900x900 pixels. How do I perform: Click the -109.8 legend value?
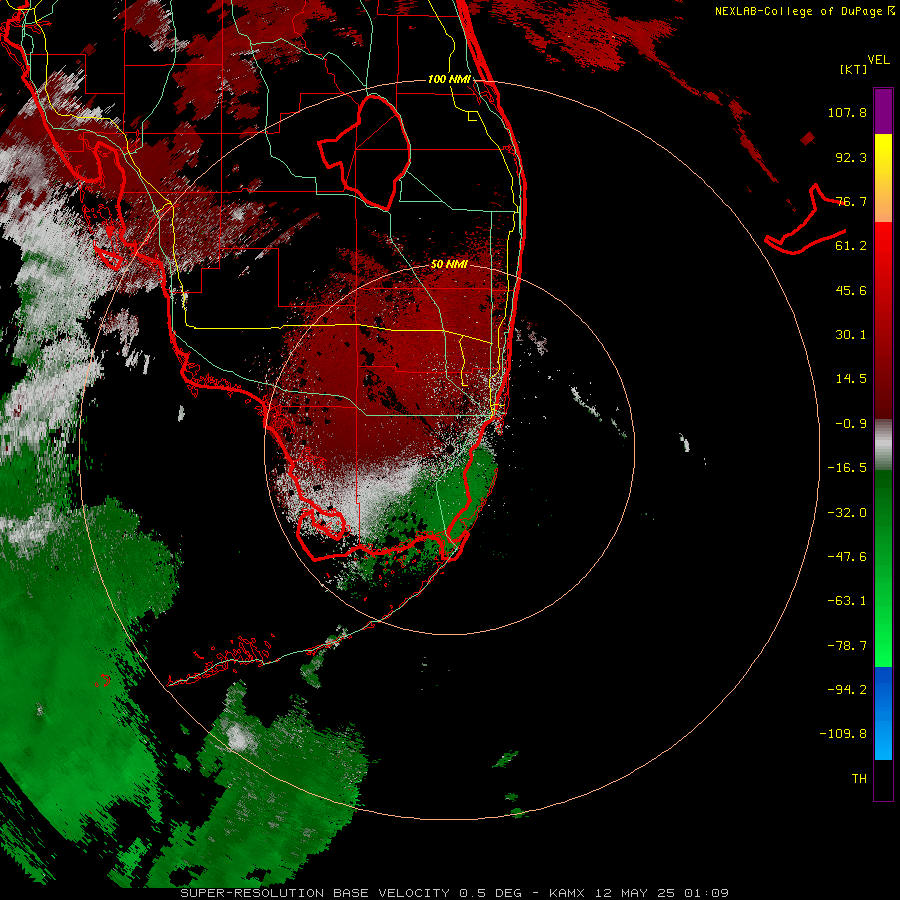point(843,734)
